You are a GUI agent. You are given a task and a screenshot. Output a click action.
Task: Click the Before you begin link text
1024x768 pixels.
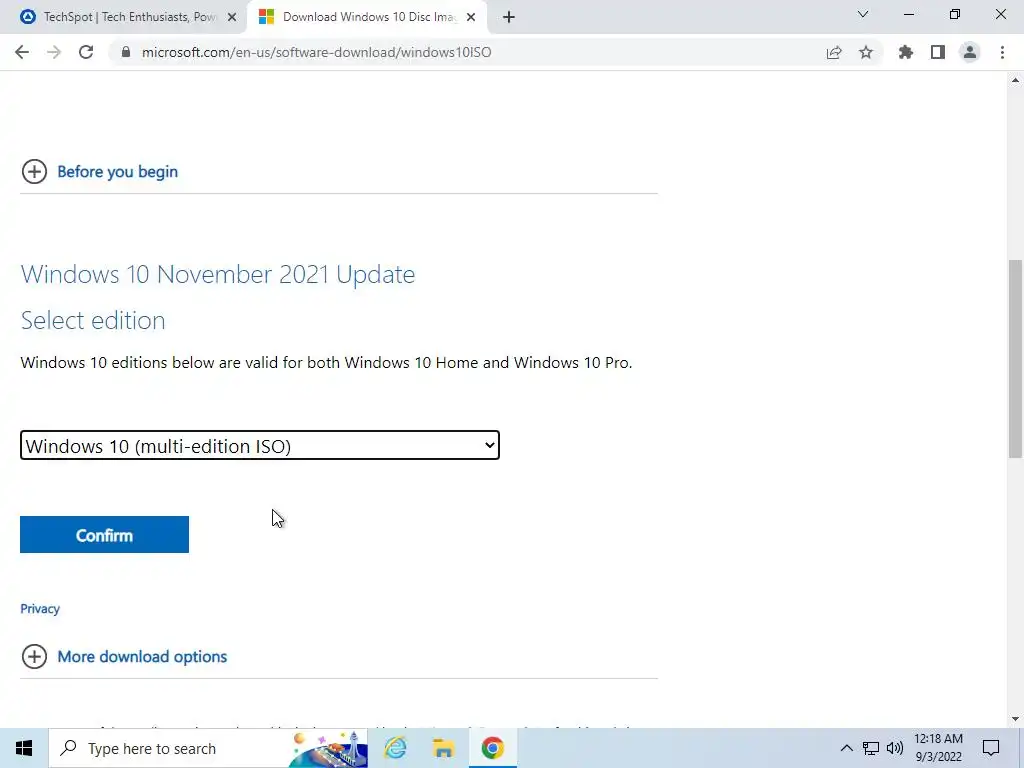tap(118, 172)
